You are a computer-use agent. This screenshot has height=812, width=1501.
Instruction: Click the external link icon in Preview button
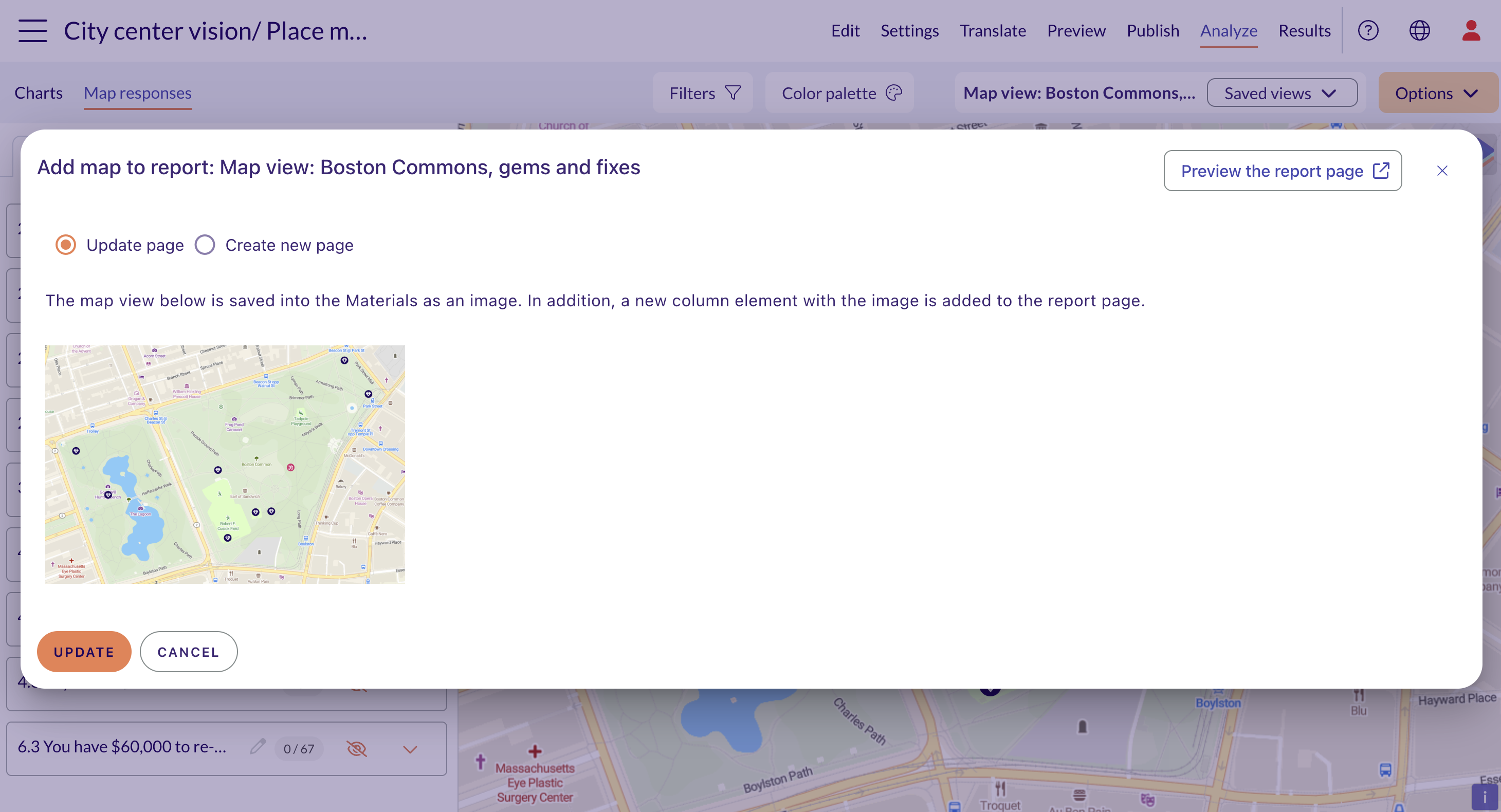(1381, 171)
